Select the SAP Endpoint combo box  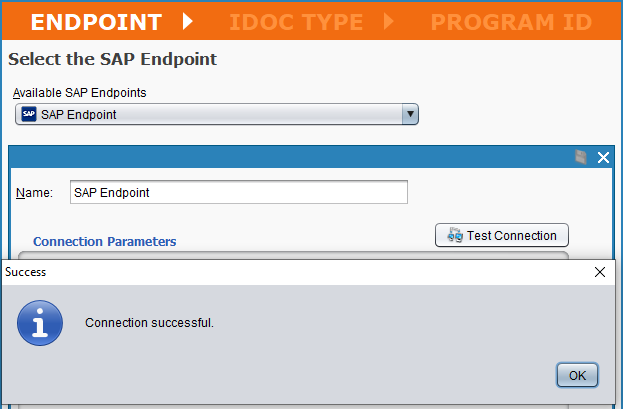tap(216, 115)
